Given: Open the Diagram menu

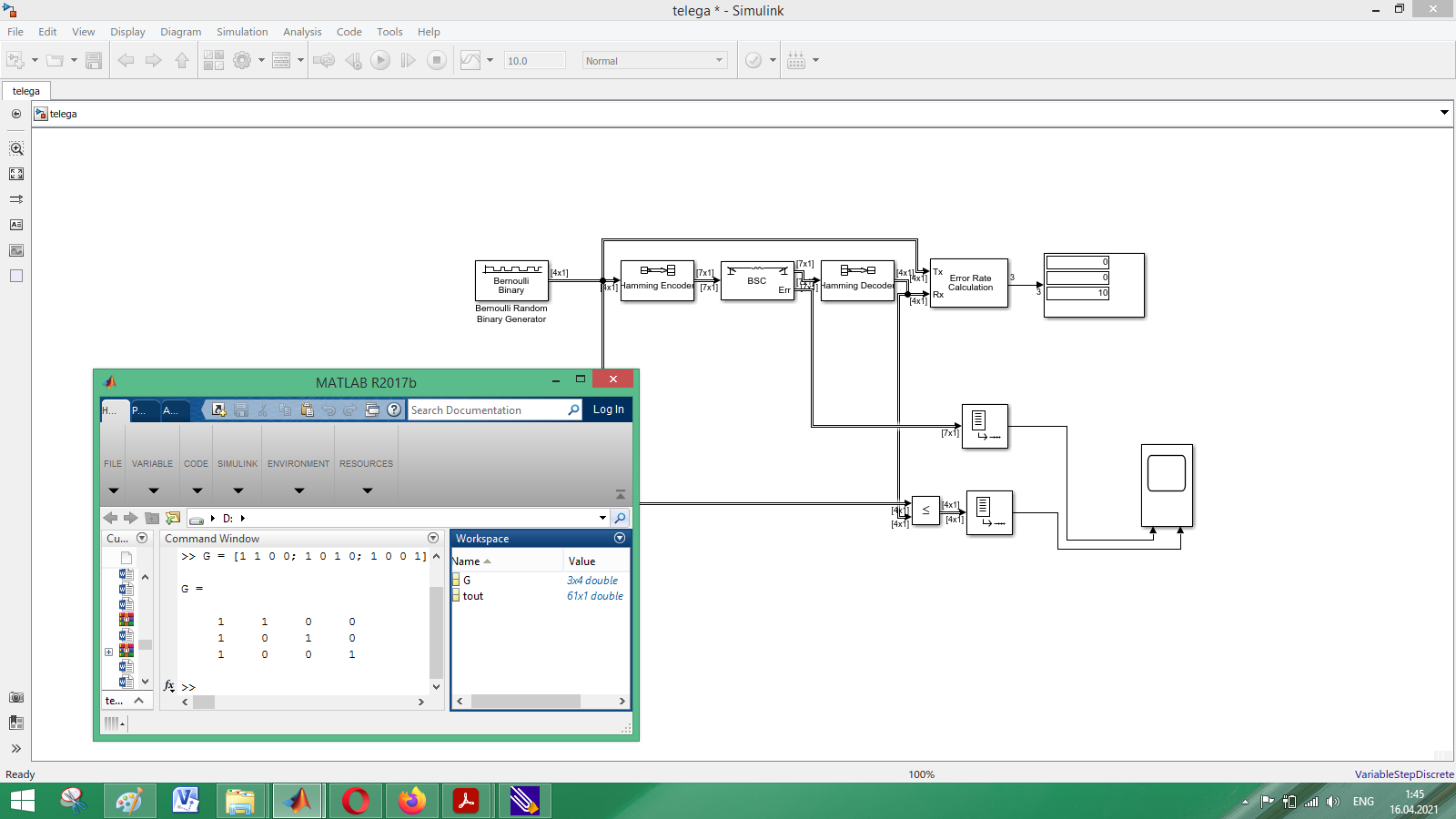Looking at the screenshot, I should point(181,32).
